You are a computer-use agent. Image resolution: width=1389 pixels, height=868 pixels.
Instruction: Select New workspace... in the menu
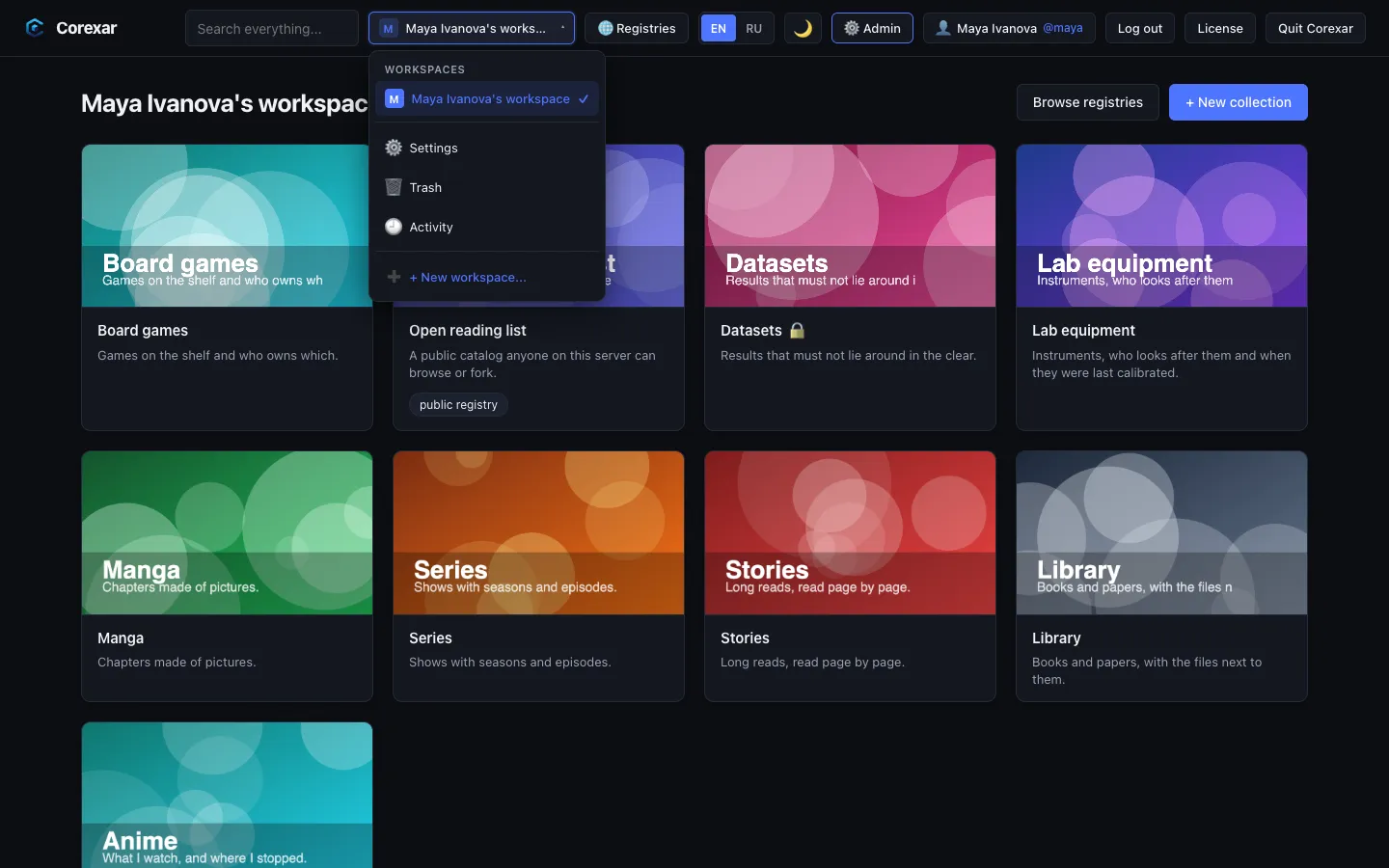[x=487, y=278]
